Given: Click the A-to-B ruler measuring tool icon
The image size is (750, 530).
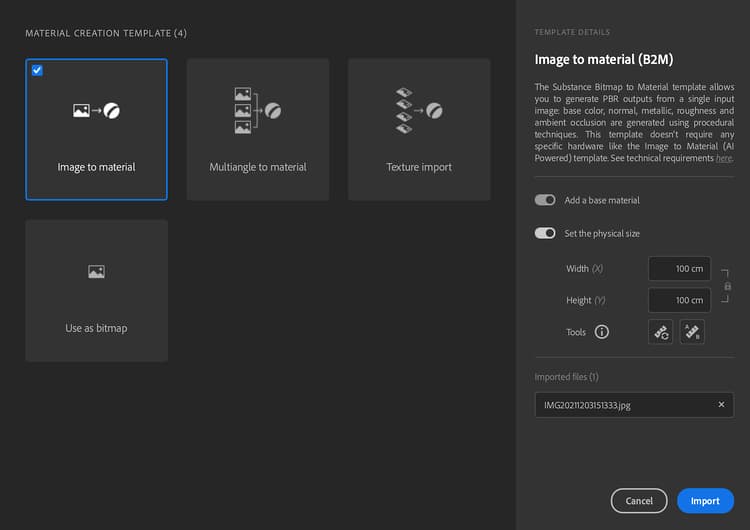Looking at the screenshot, I should pyautogui.click(x=692, y=331).
